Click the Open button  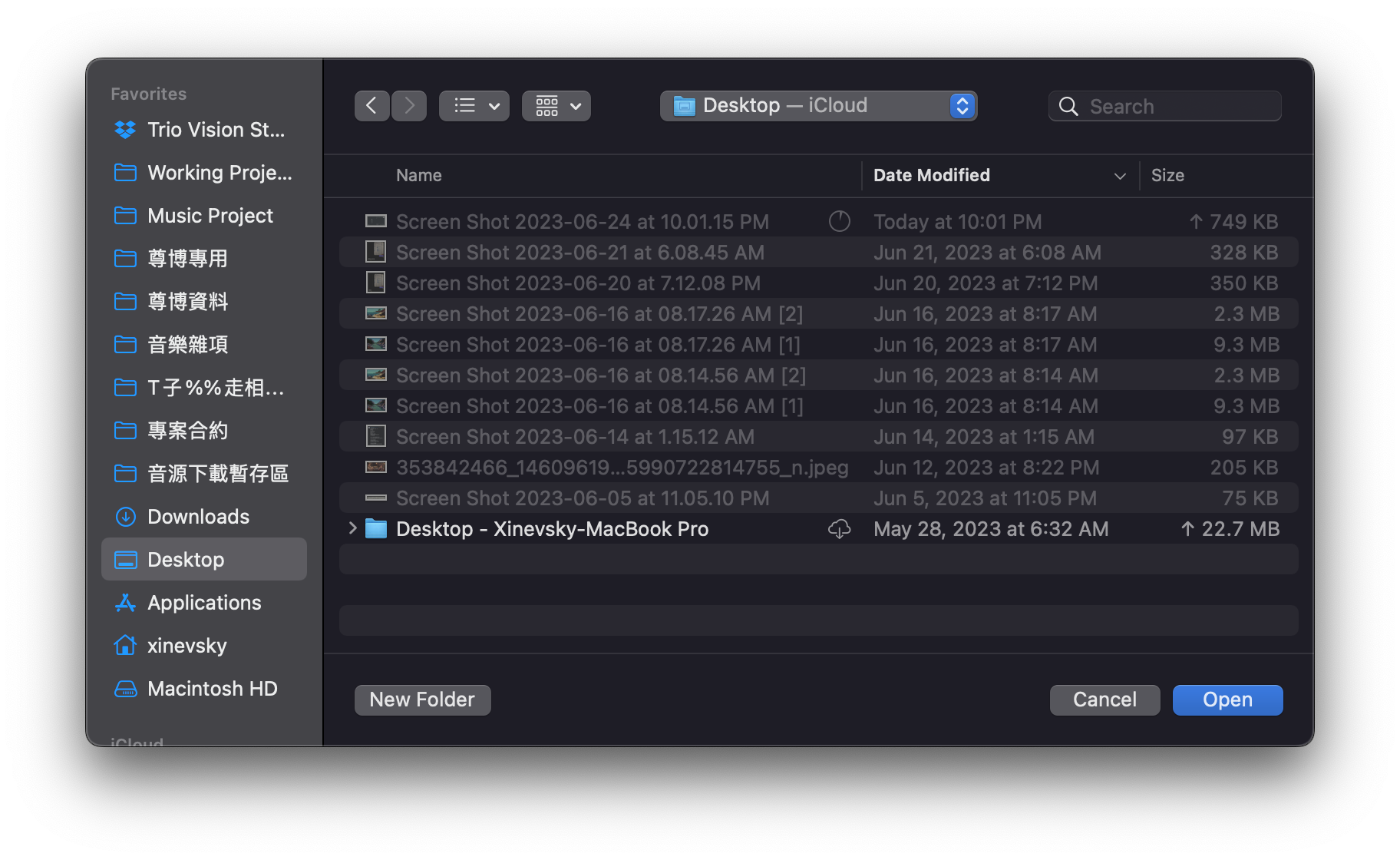(1227, 700)
